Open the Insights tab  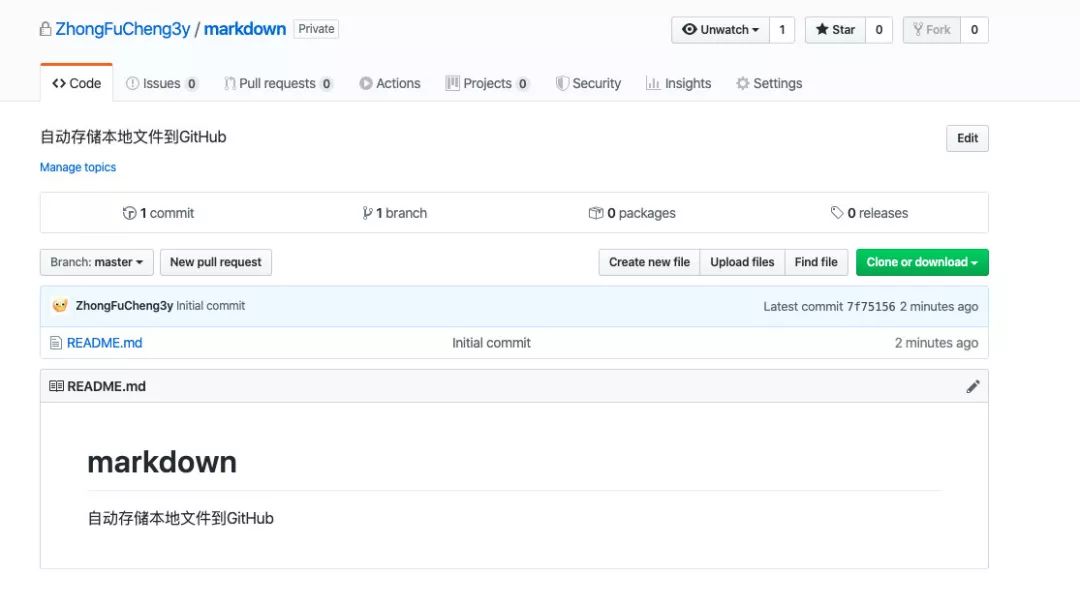pos(678,83)
